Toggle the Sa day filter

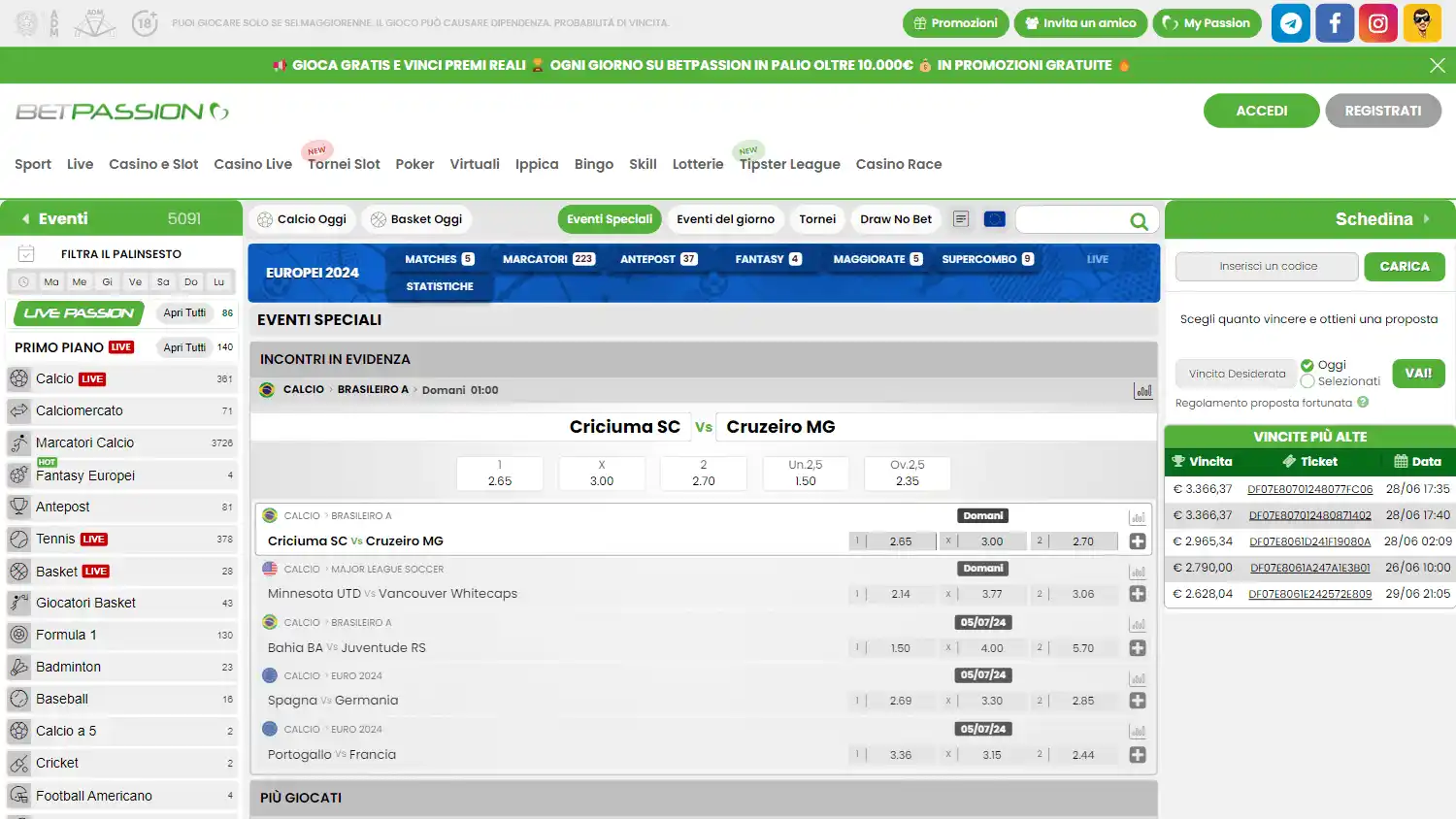point(163,282)
